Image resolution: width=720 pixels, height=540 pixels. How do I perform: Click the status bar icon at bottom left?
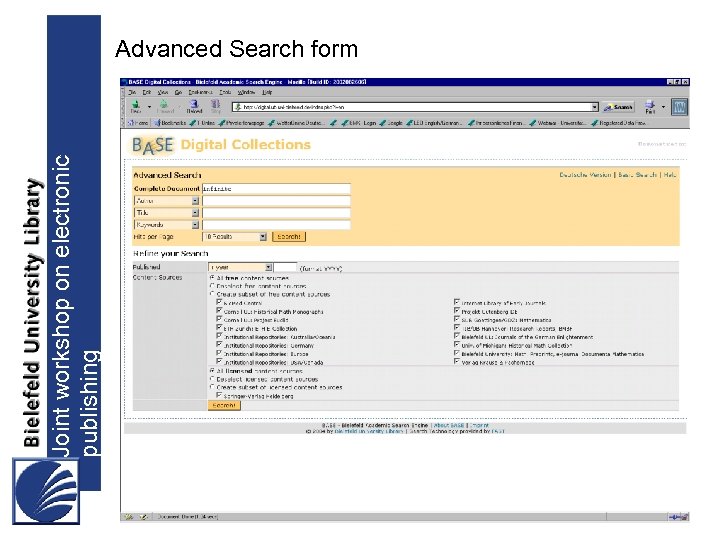[130, 517]
